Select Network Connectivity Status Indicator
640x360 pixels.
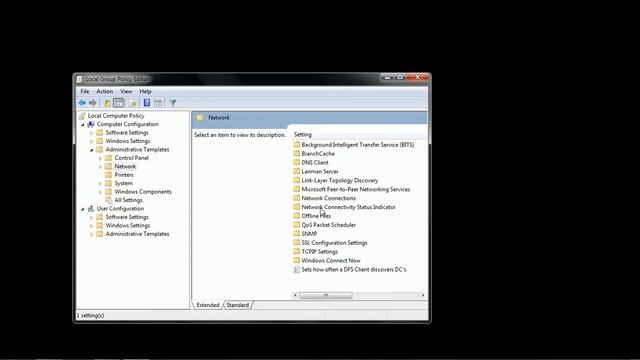pos(348,207)
